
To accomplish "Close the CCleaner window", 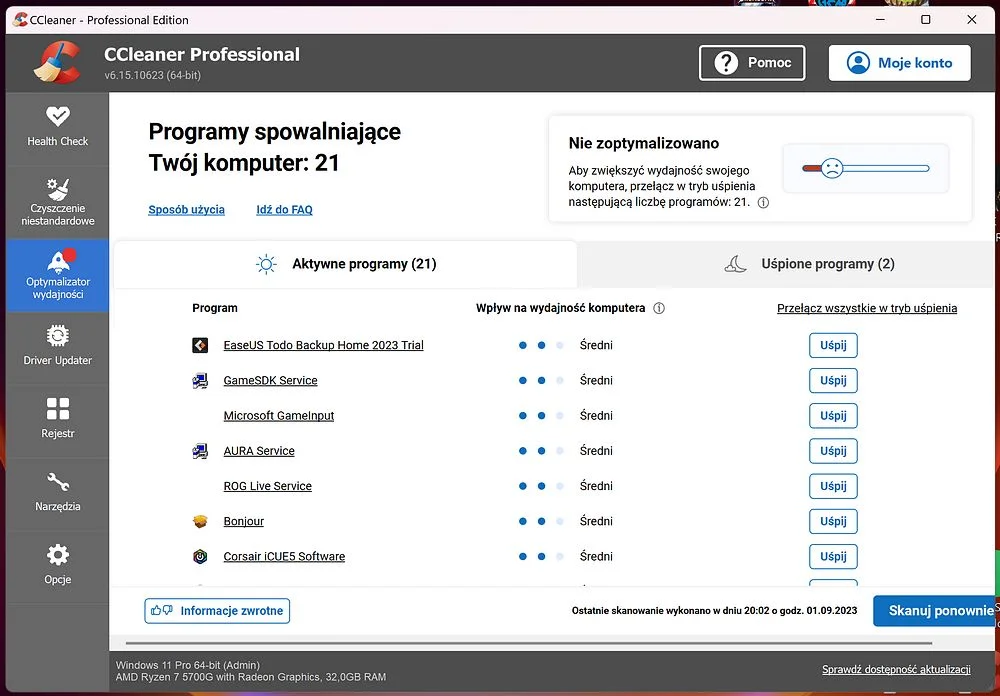I will 972,20.
